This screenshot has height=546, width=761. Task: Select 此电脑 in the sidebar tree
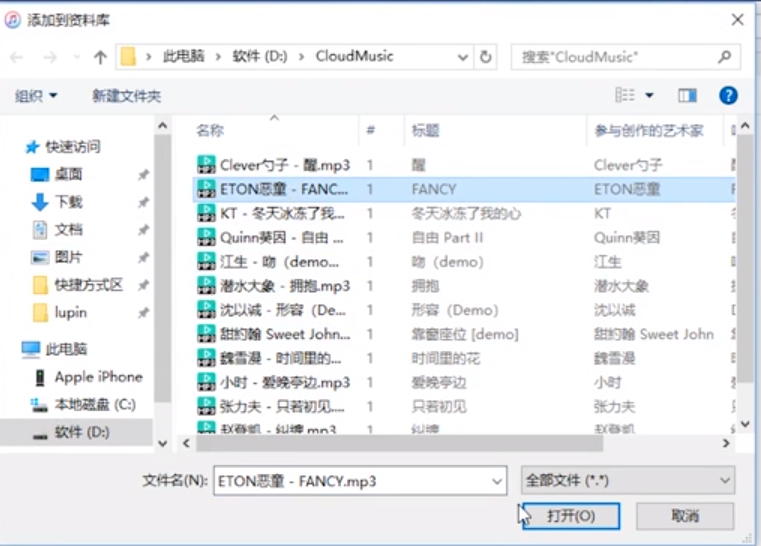66,349
